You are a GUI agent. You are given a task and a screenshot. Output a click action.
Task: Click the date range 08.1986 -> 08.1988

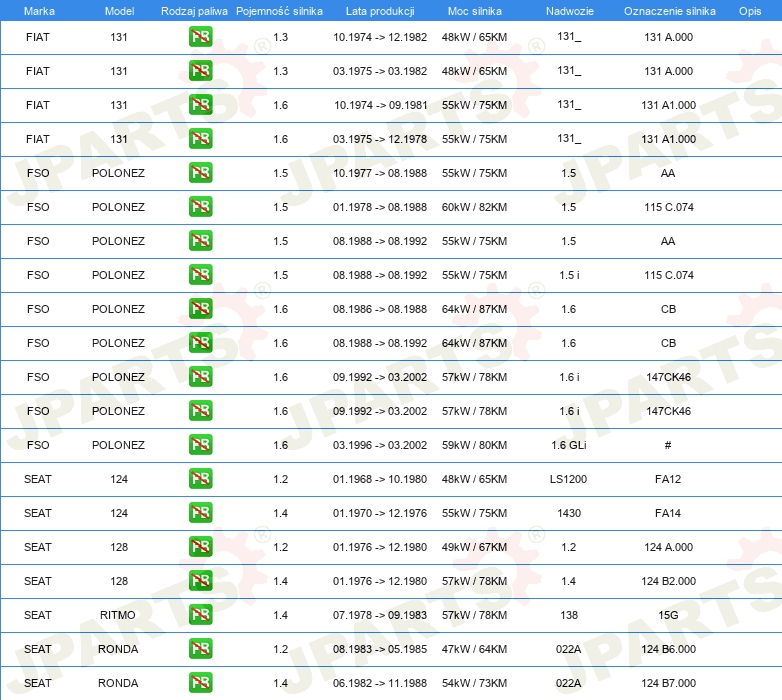[380, 309]
